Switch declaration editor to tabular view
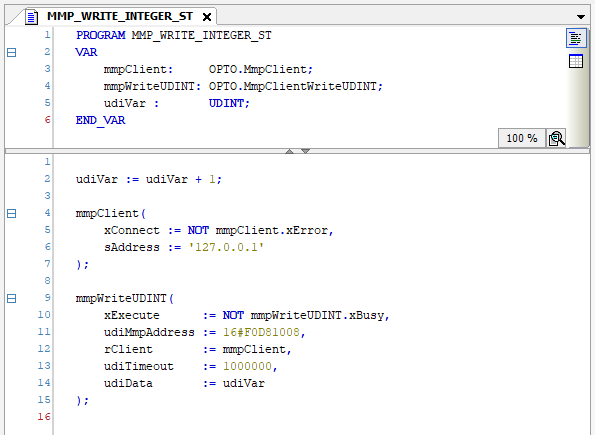 (576, 61)
